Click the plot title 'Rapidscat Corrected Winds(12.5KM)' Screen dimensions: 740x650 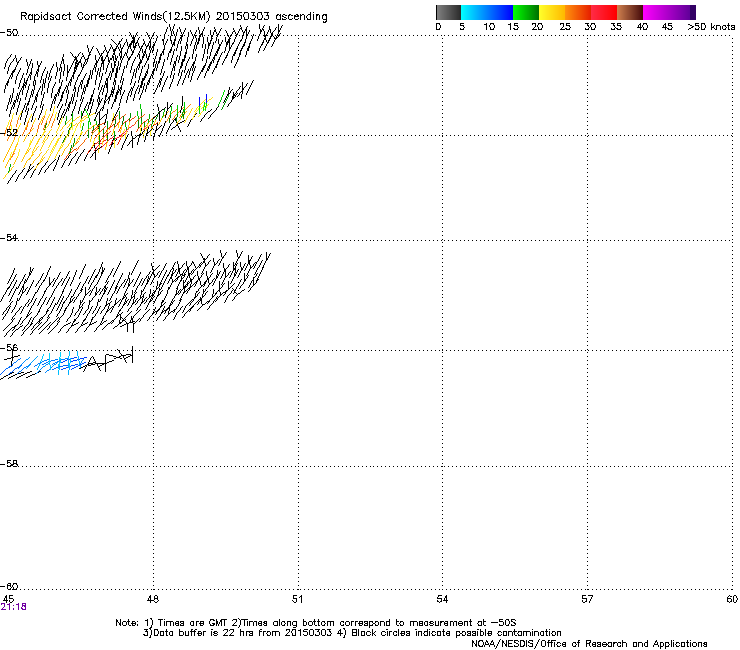115,17
